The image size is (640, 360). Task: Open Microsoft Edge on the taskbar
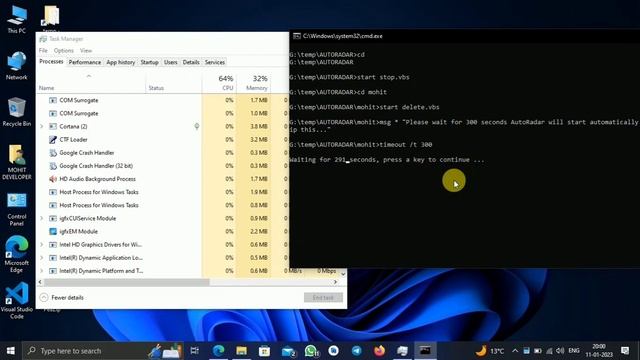click(218, 351)
